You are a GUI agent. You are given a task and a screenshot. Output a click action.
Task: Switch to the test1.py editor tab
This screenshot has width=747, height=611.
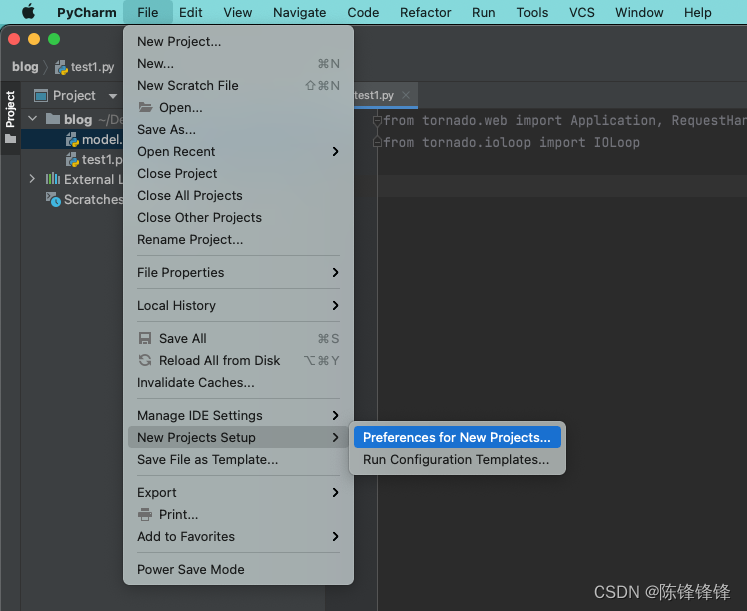(374, 95)
